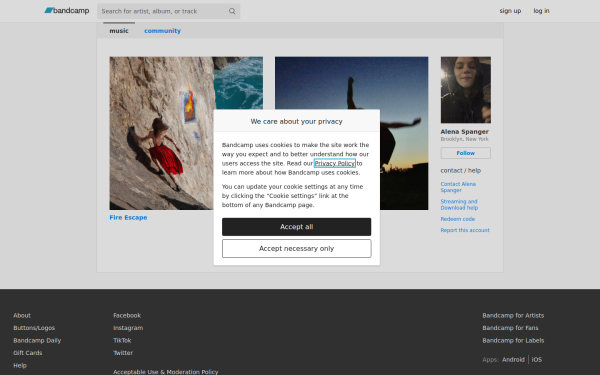Open the log in link
This screenshot has height=375, width=600.
pos(541,11)
